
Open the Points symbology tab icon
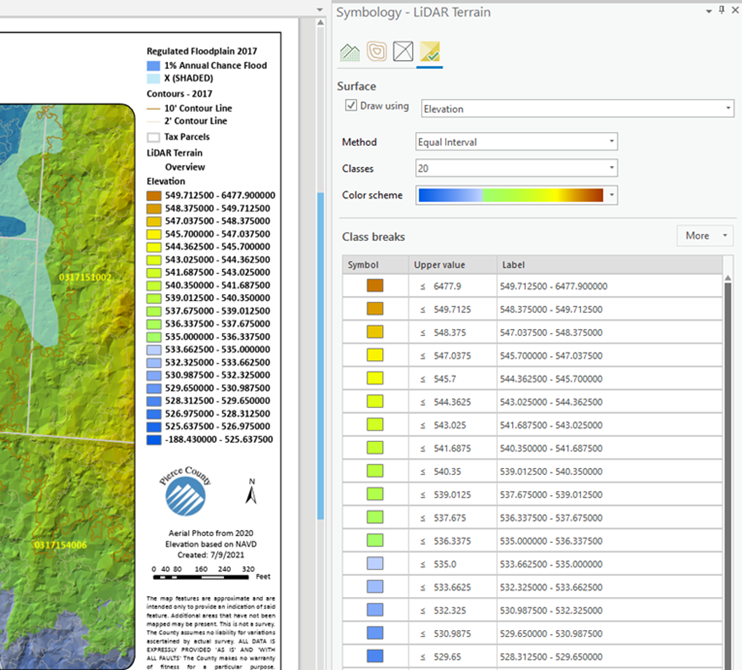(350, 51)
